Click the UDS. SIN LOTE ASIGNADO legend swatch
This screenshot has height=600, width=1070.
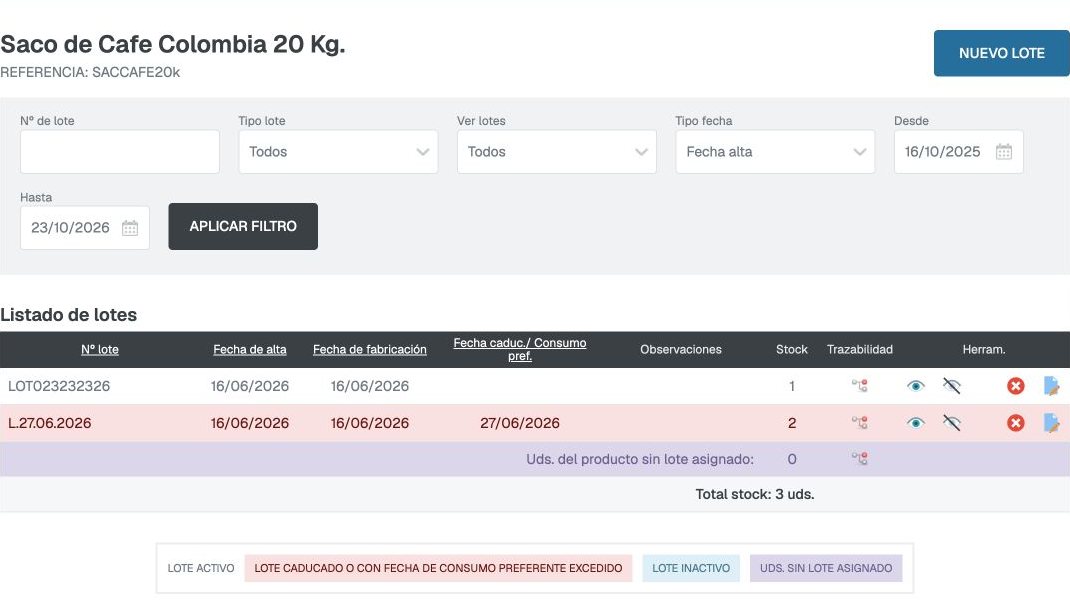(x=826, y=568)
